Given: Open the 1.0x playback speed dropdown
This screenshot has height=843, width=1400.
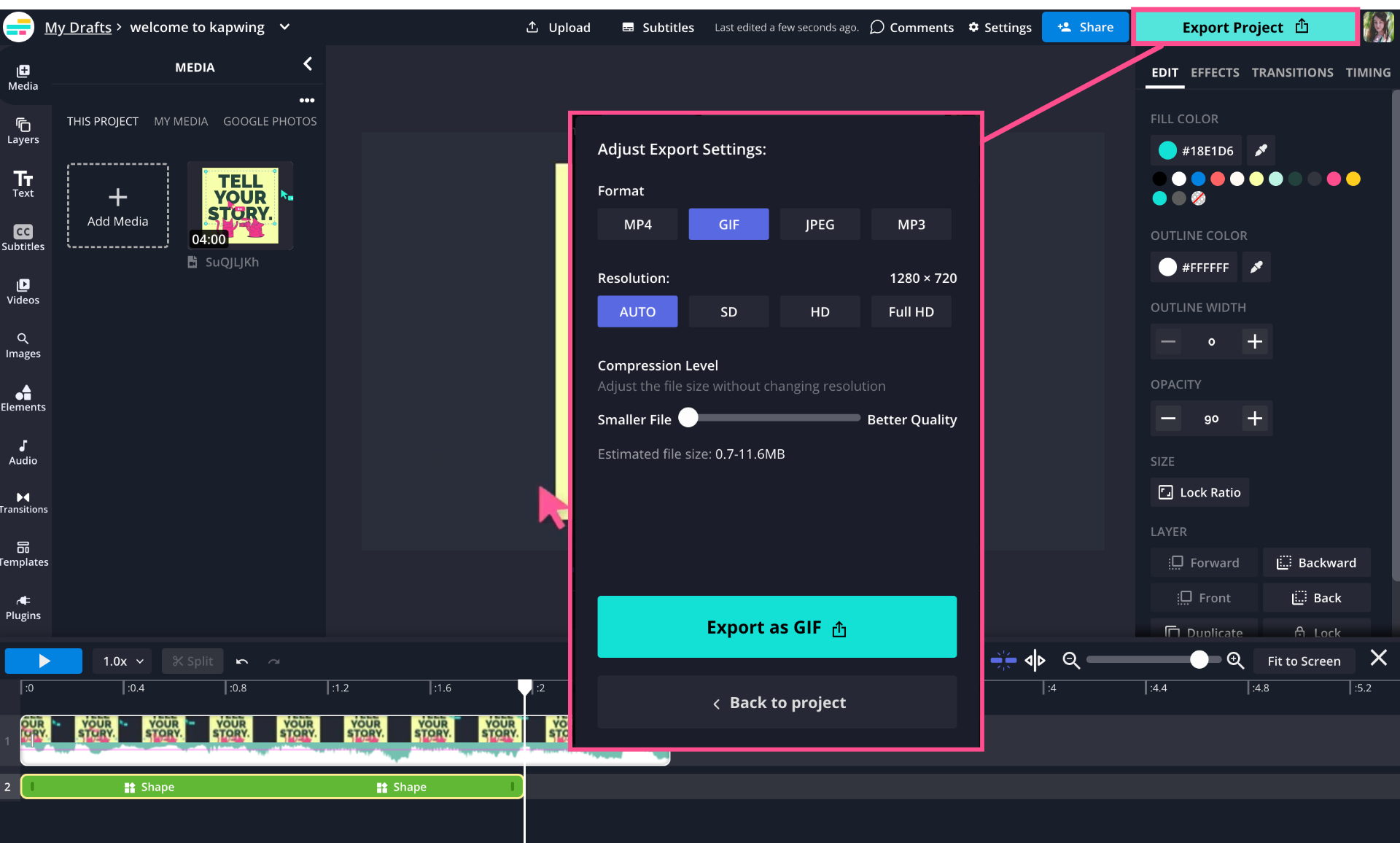Looking at the screenshot, I should coord(122,661).
